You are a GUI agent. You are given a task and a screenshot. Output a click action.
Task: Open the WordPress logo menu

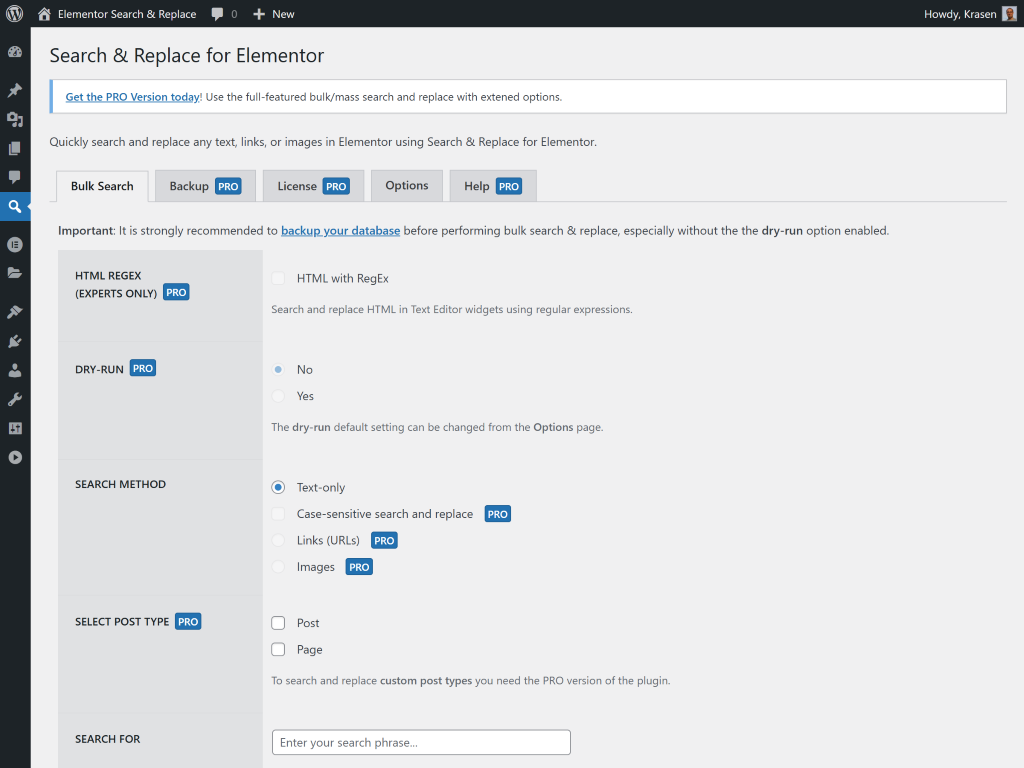coord(15,14)
